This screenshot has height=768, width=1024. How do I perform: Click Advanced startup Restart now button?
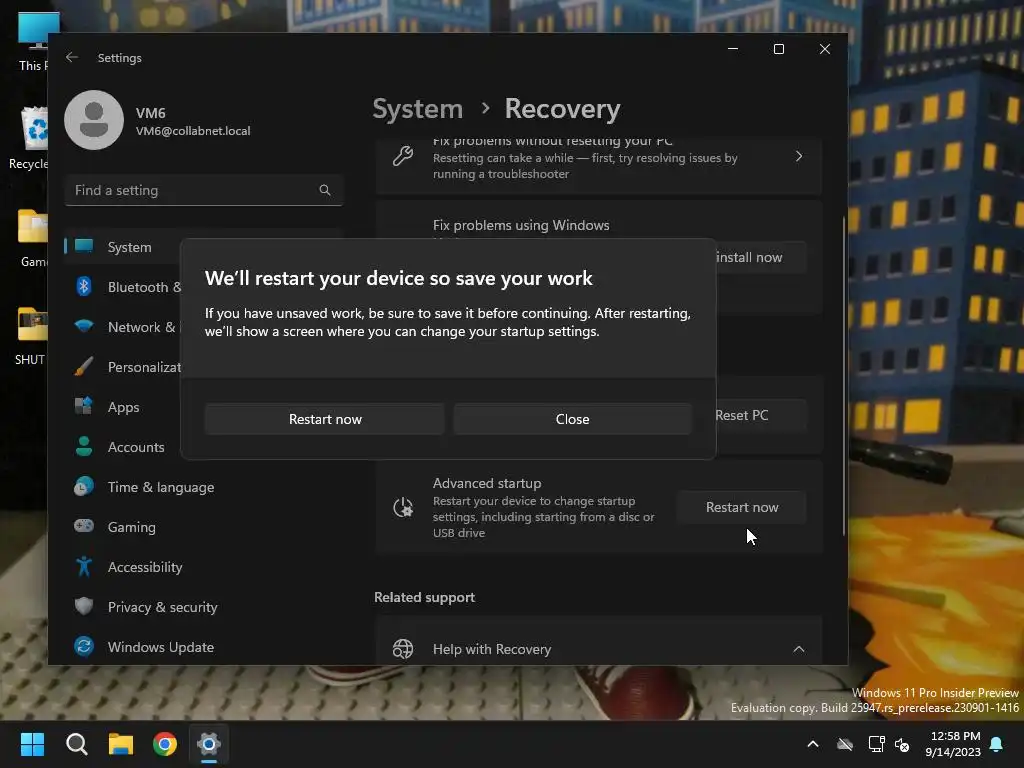[x=742, y=507]
